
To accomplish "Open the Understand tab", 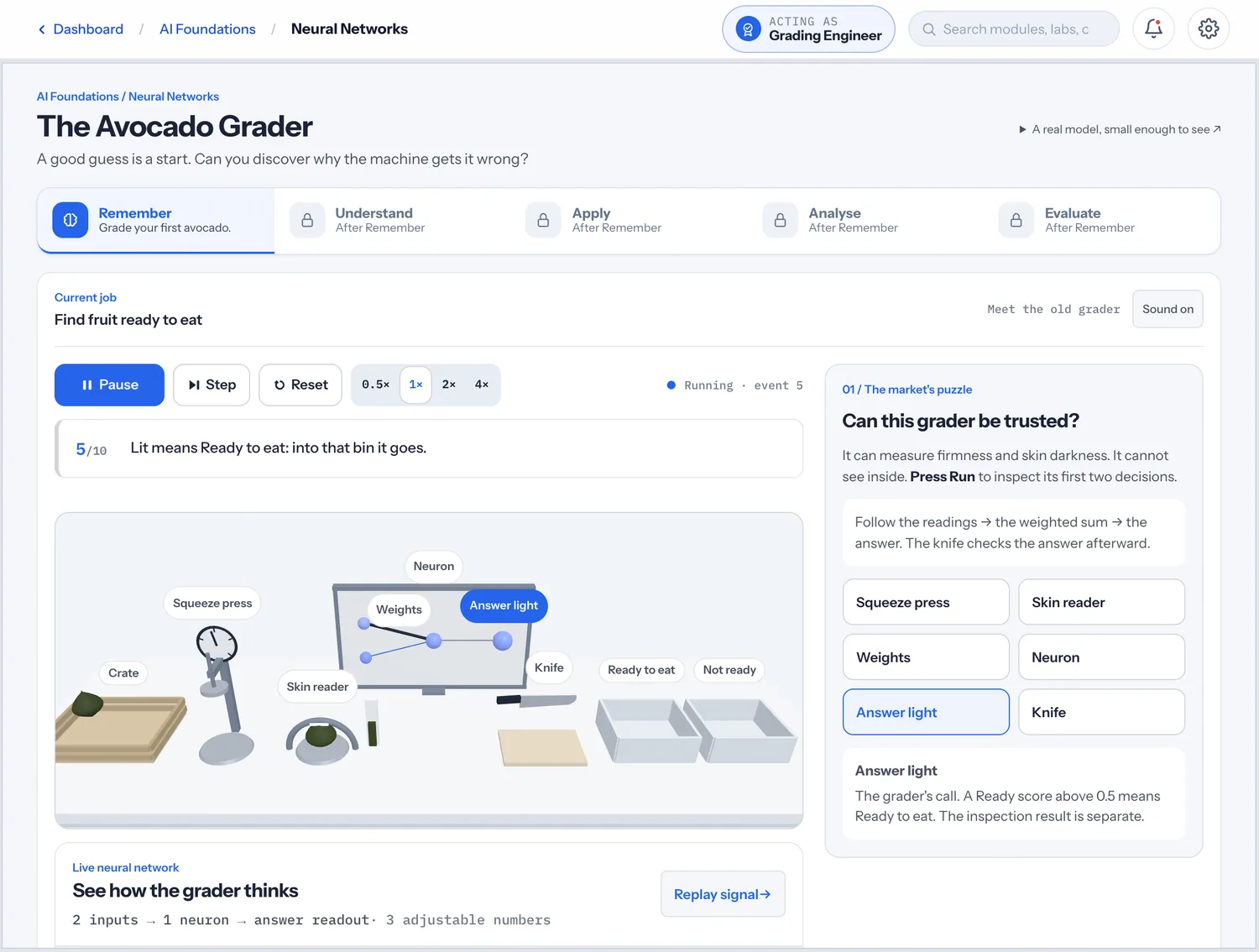I will pyautogui.click(x=392, y=220).
